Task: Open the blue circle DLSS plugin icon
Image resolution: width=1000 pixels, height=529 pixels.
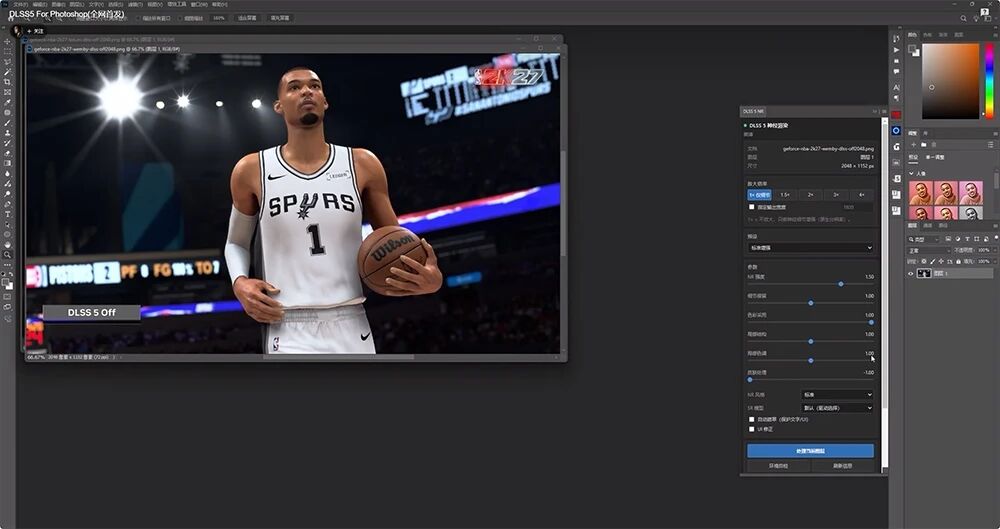Action: (896, 131)
